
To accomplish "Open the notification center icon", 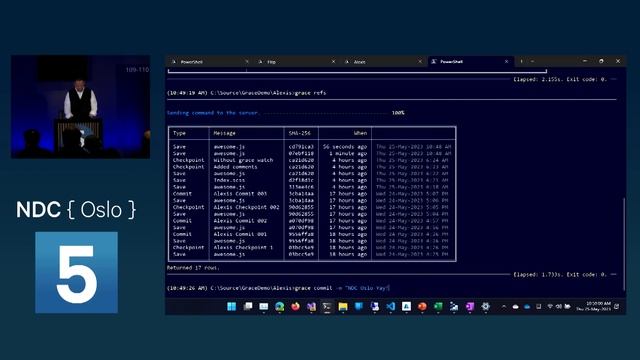I will pos(616,307).
